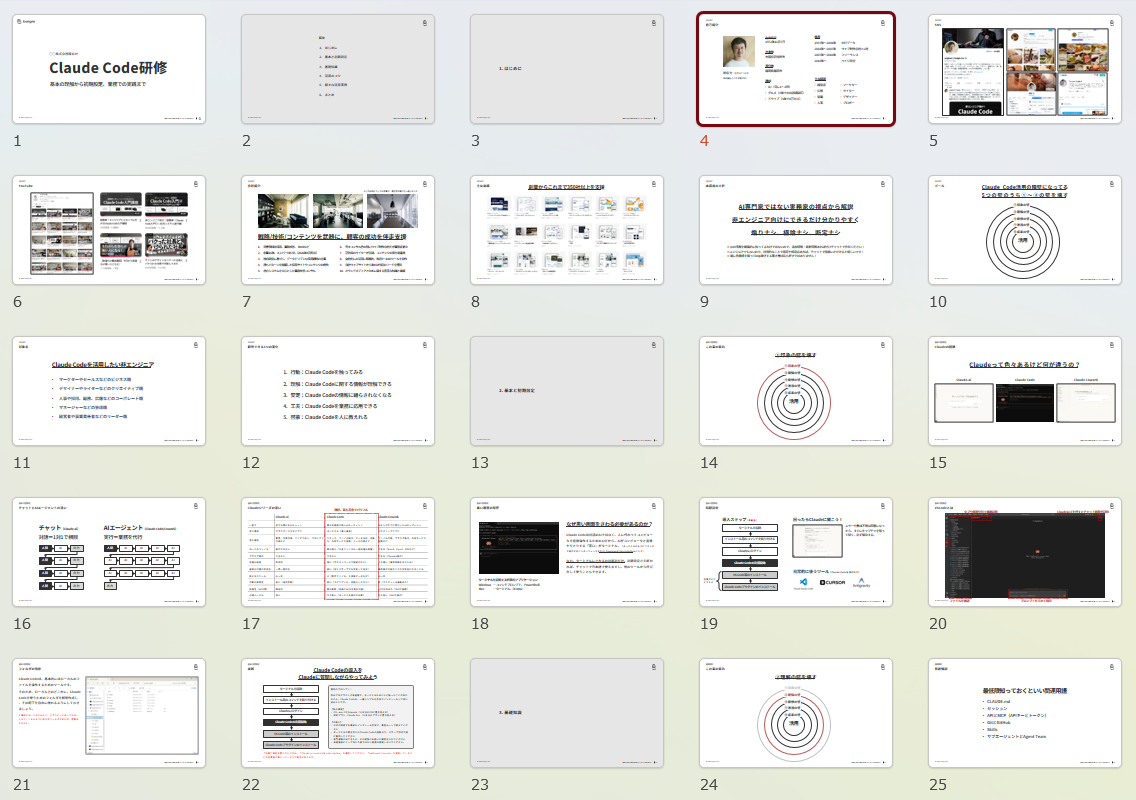Select slide 1 titled Claude Code研修
The height and width of the screenshot is (800, 1136).
click(109, 69)
